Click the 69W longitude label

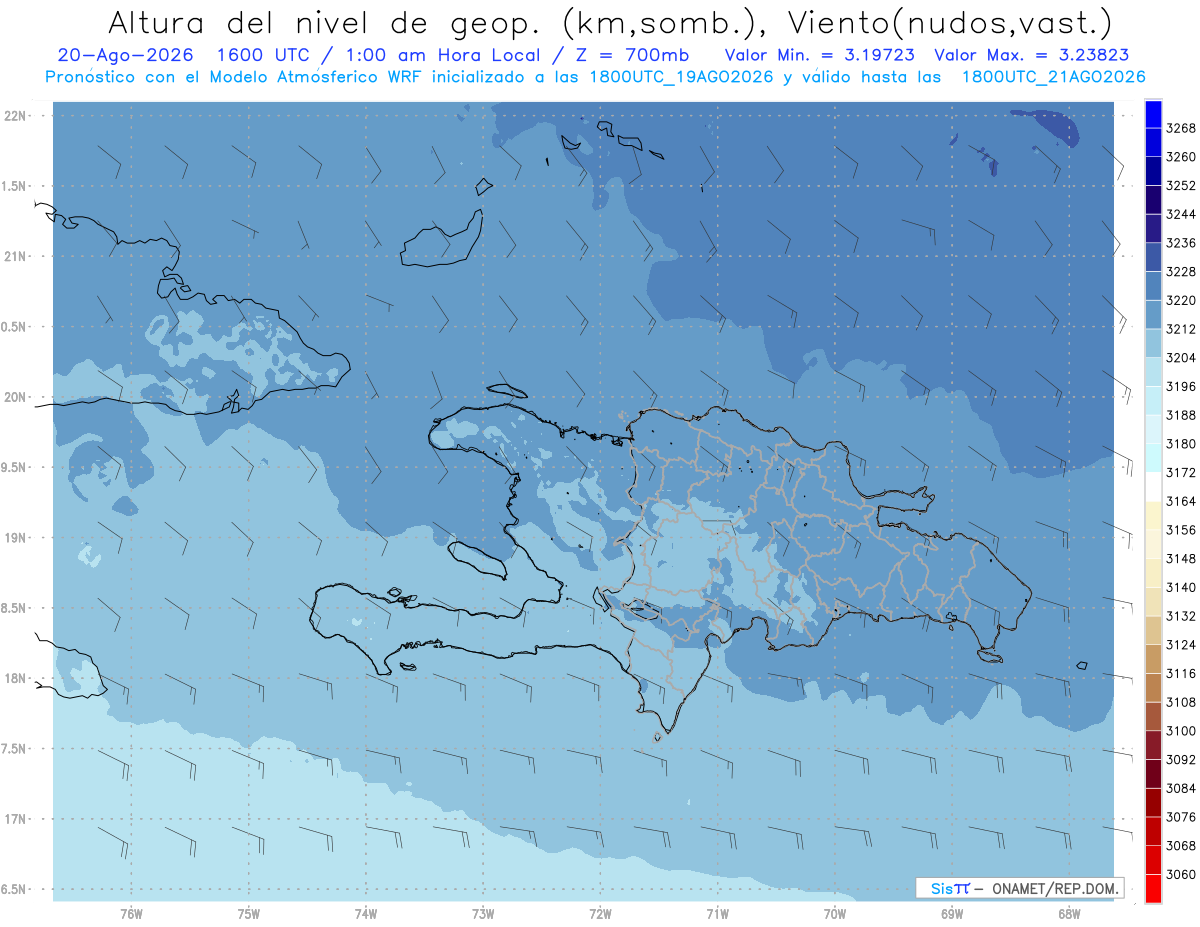coord(952,915)
